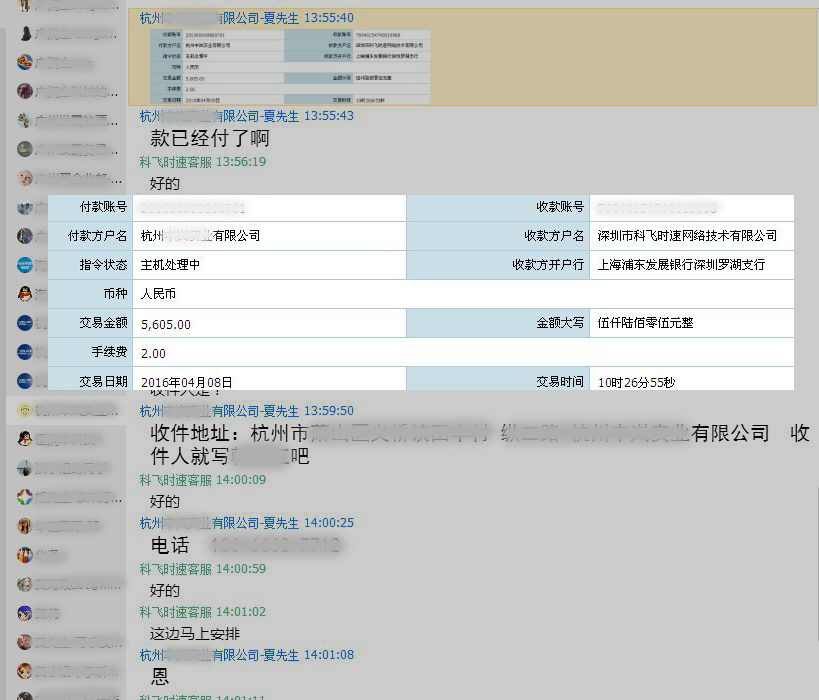Open the baby face avatar contact
This screenshot has width=819, height=700.
[25, 179]
